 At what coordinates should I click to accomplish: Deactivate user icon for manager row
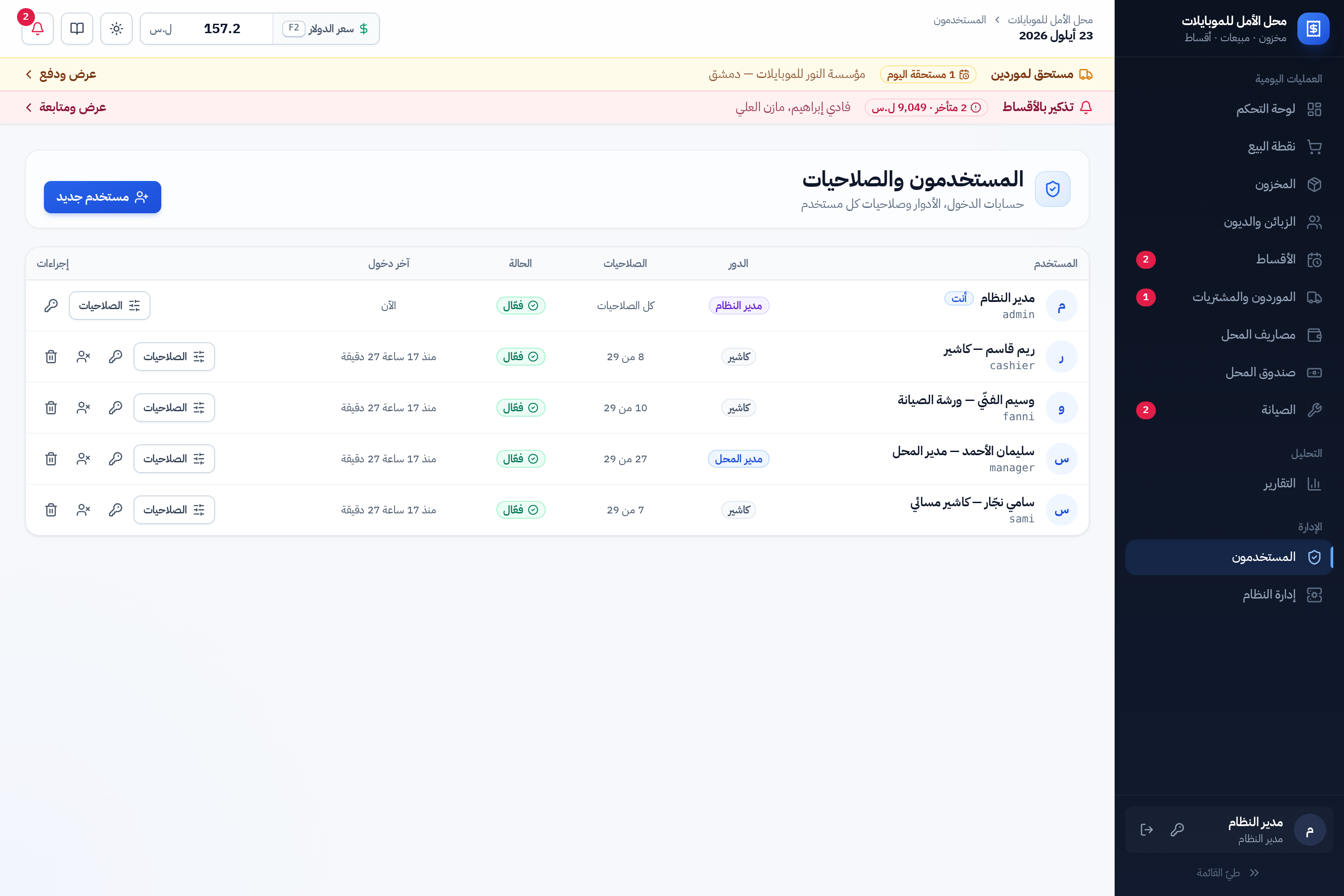coord(83,459)
